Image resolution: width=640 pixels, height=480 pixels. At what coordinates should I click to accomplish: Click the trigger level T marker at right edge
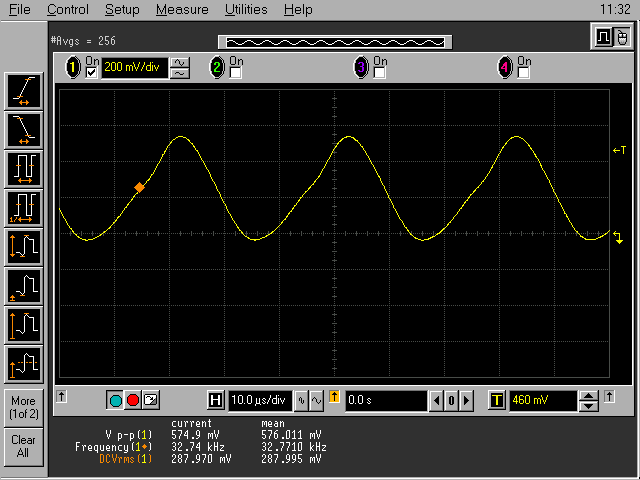click(x=620, y=151)
